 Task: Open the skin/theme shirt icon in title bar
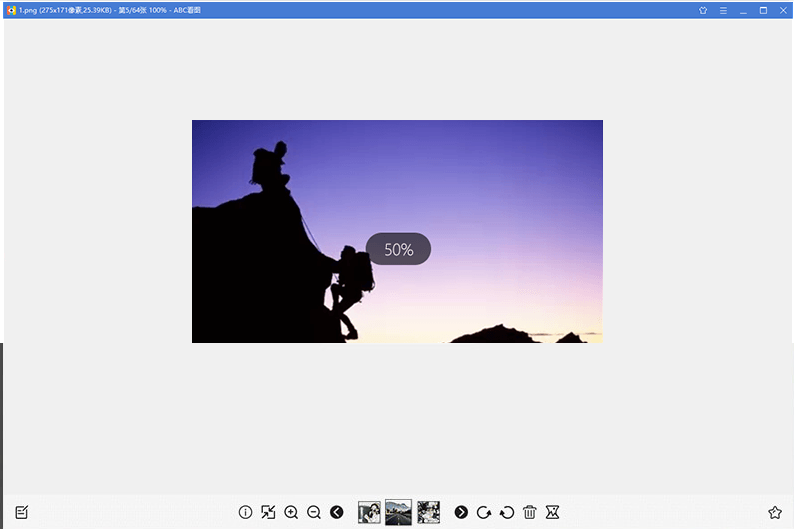[703, 10]
